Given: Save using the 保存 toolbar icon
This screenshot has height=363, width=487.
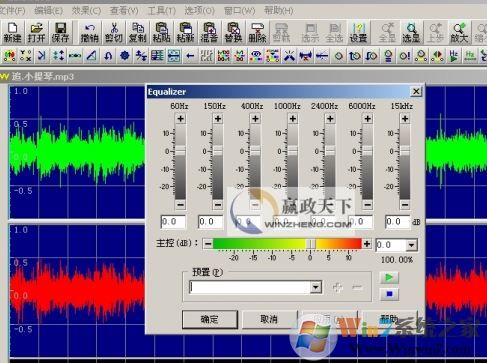Looking at the screenshot, I should pyautogui.click(x=60, y=33).
